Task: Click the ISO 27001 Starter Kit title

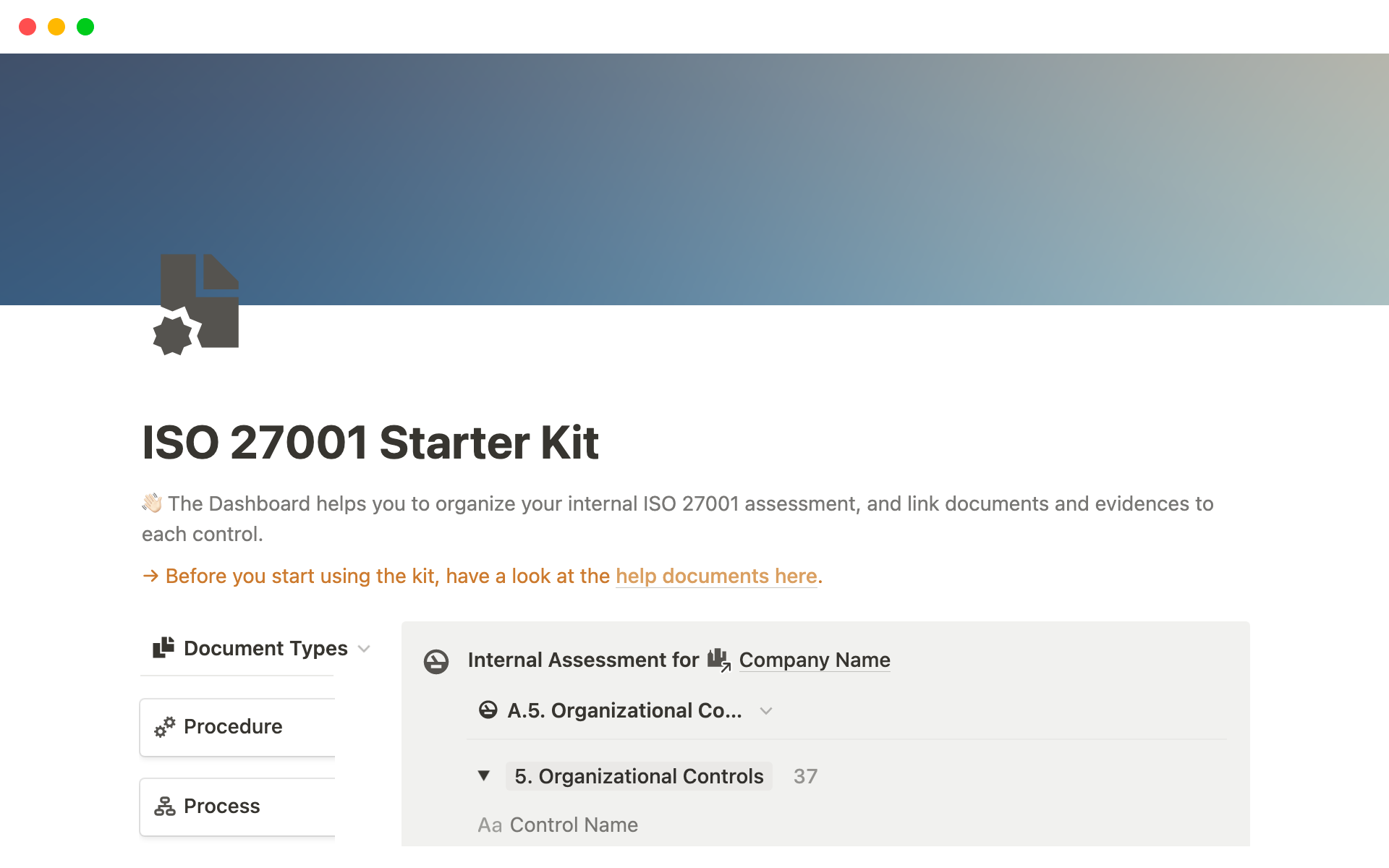Action: pyautogui.click(x=370, y=443)
